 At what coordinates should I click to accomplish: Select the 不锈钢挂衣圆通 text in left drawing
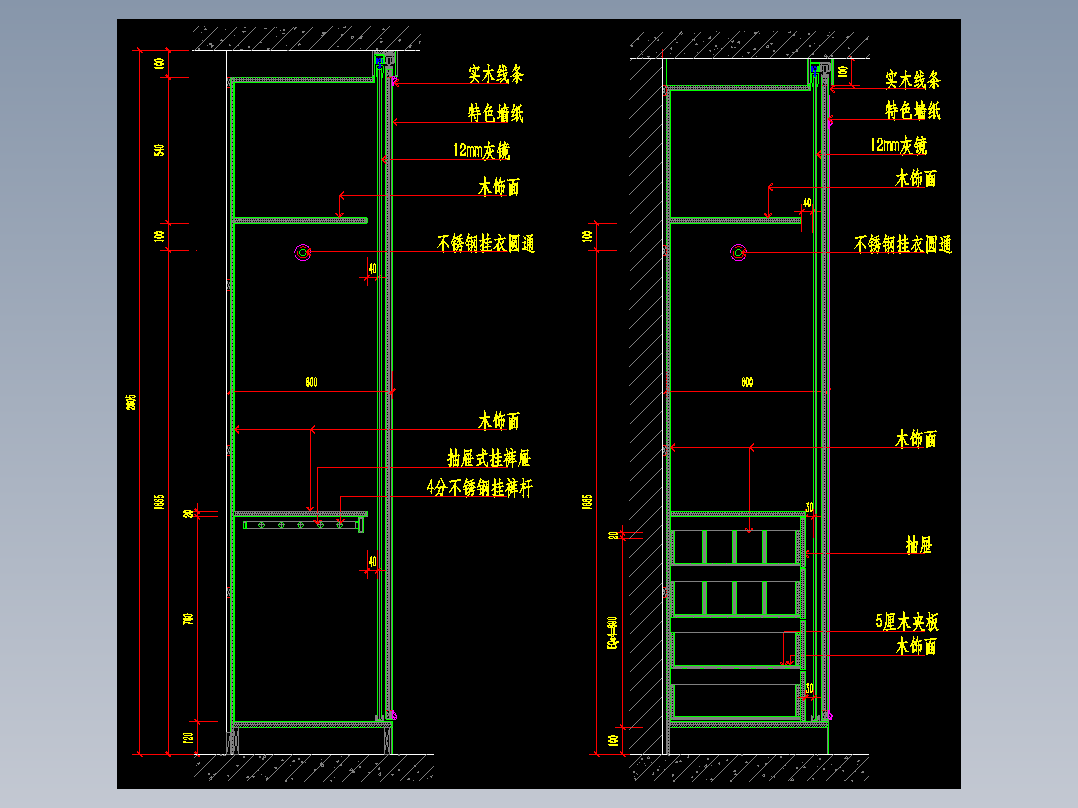point(486,243)
